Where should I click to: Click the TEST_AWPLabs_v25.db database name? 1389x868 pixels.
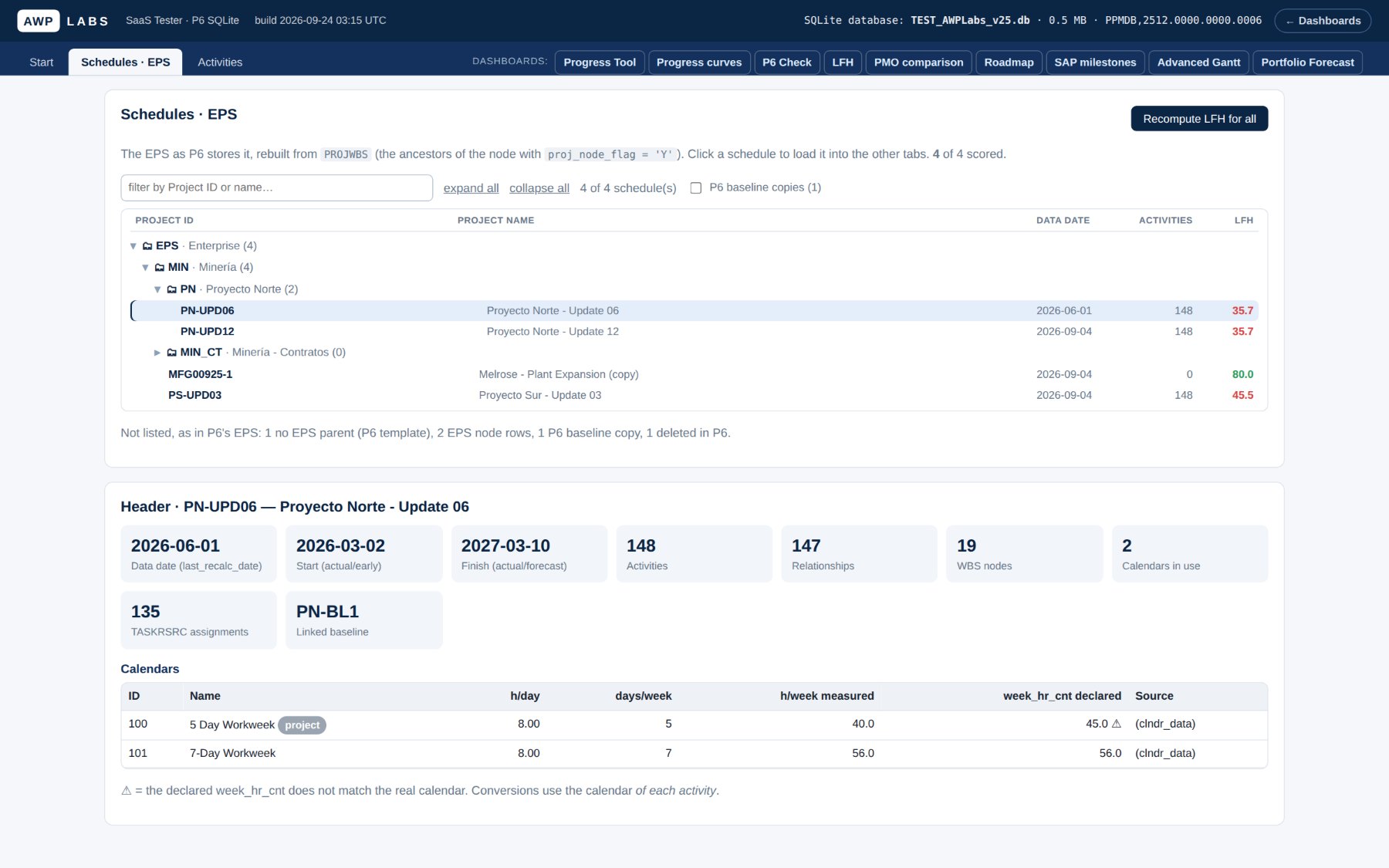970,21
